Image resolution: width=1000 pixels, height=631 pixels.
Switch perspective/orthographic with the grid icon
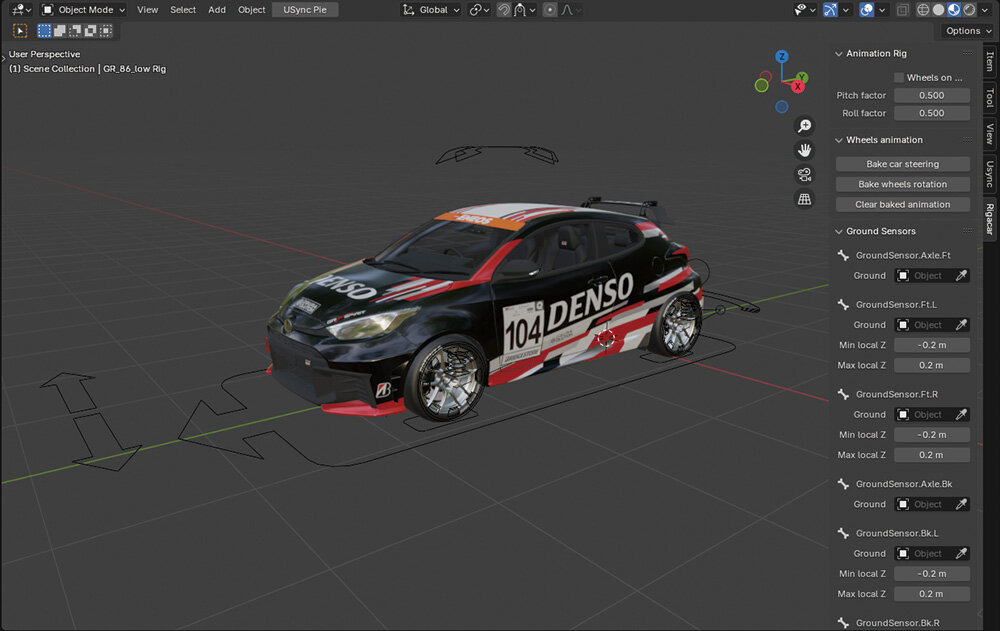point(804,199)
